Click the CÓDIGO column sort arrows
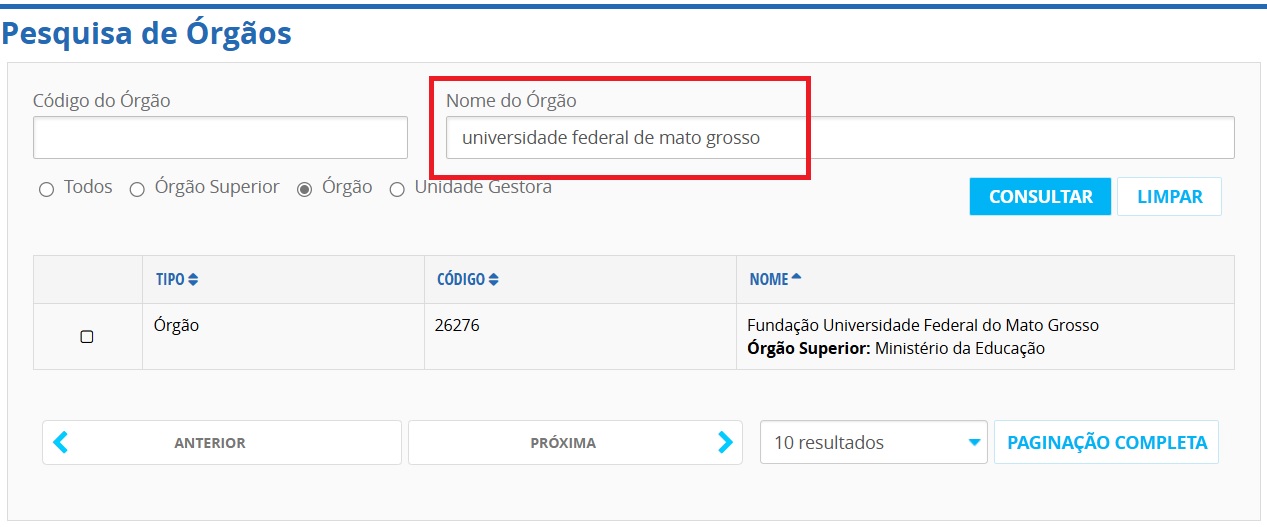This screenshot has width=1267, height=527. pos(494,280)
